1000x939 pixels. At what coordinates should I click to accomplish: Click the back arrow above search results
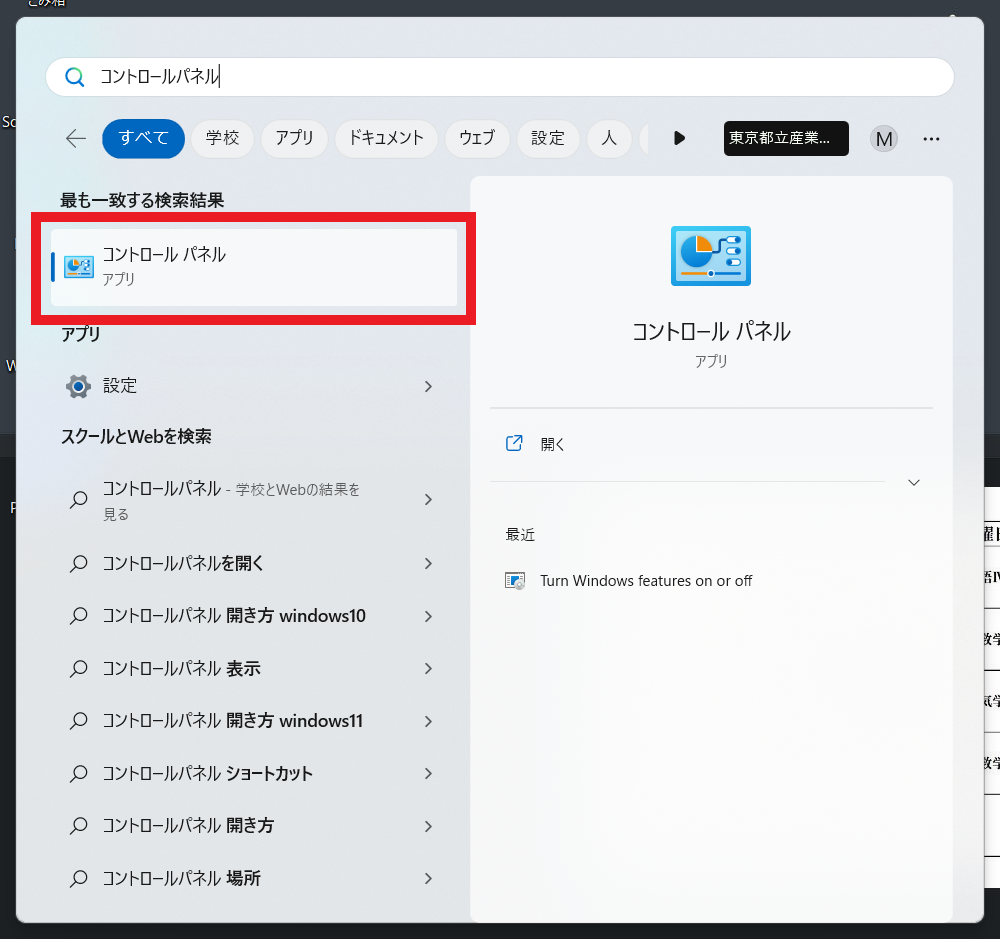pos(75,139)
